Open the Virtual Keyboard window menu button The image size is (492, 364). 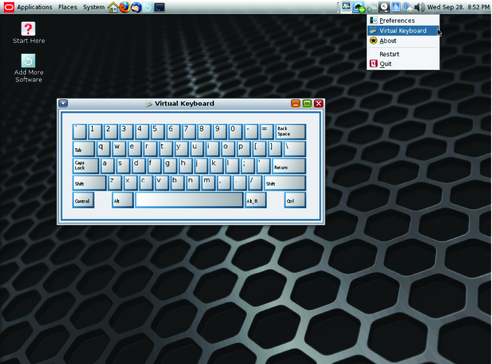(x=63, y=103)
